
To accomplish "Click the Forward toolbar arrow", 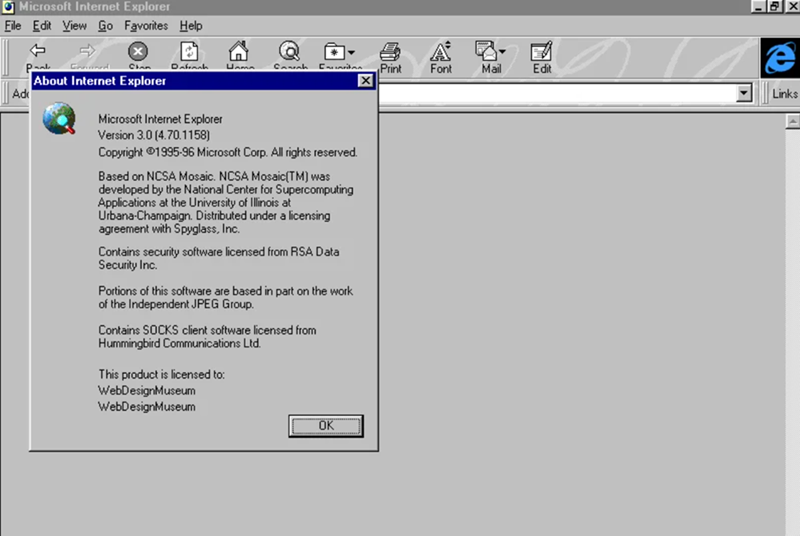I will (x=88, y=51).
